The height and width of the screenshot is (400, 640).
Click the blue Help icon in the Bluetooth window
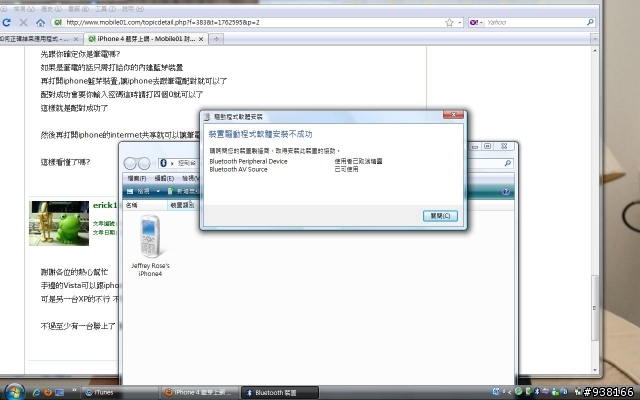[506, 191]
